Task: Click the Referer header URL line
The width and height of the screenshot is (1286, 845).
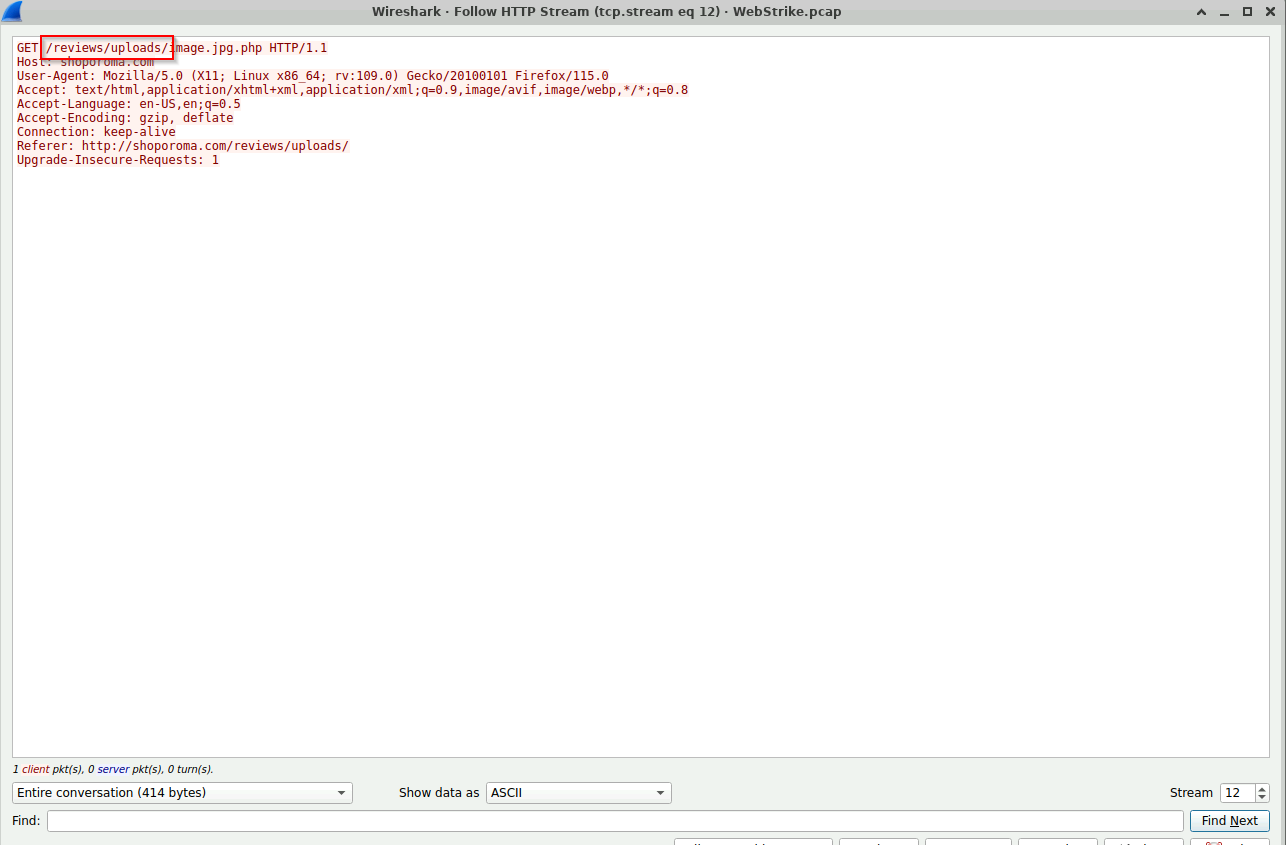Action: [x=182, y=146]
